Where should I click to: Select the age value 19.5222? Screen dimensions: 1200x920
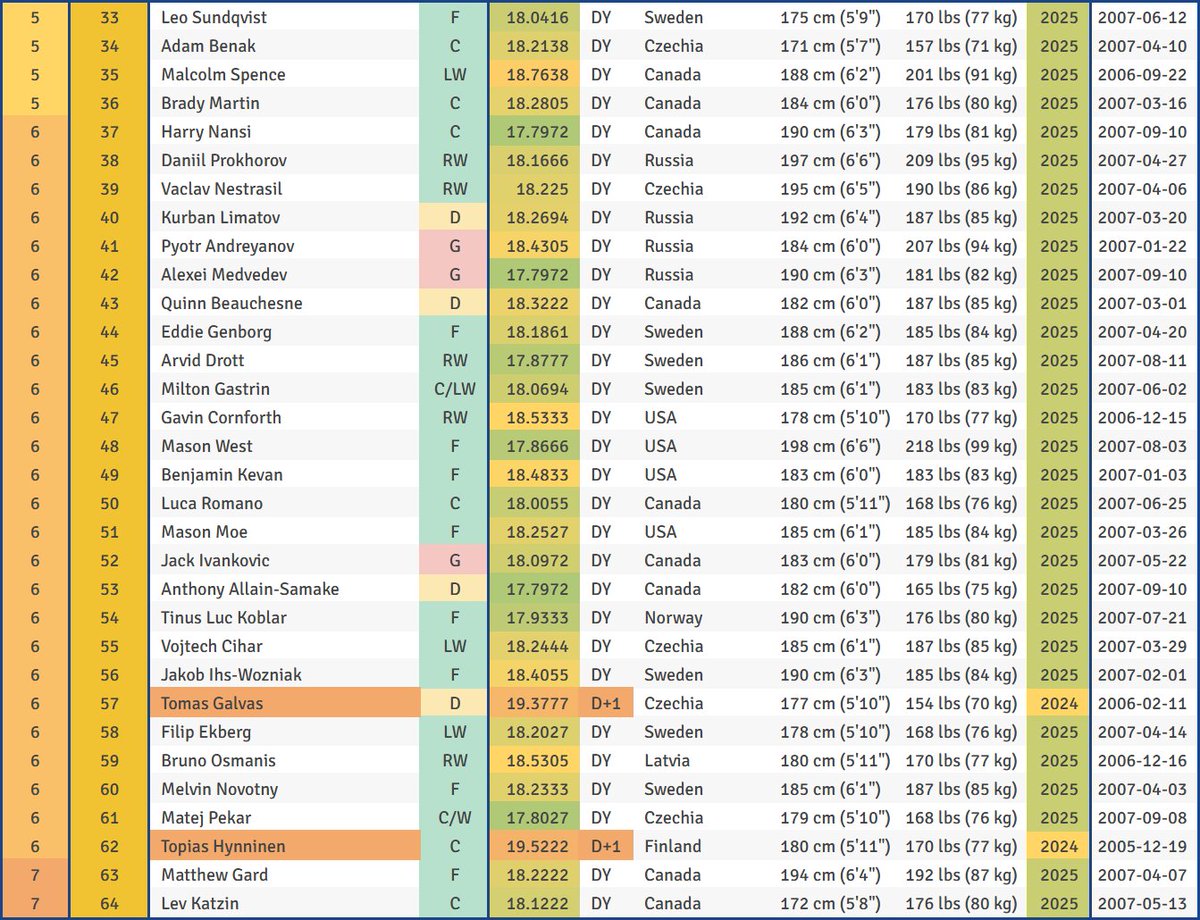[537, 847]
